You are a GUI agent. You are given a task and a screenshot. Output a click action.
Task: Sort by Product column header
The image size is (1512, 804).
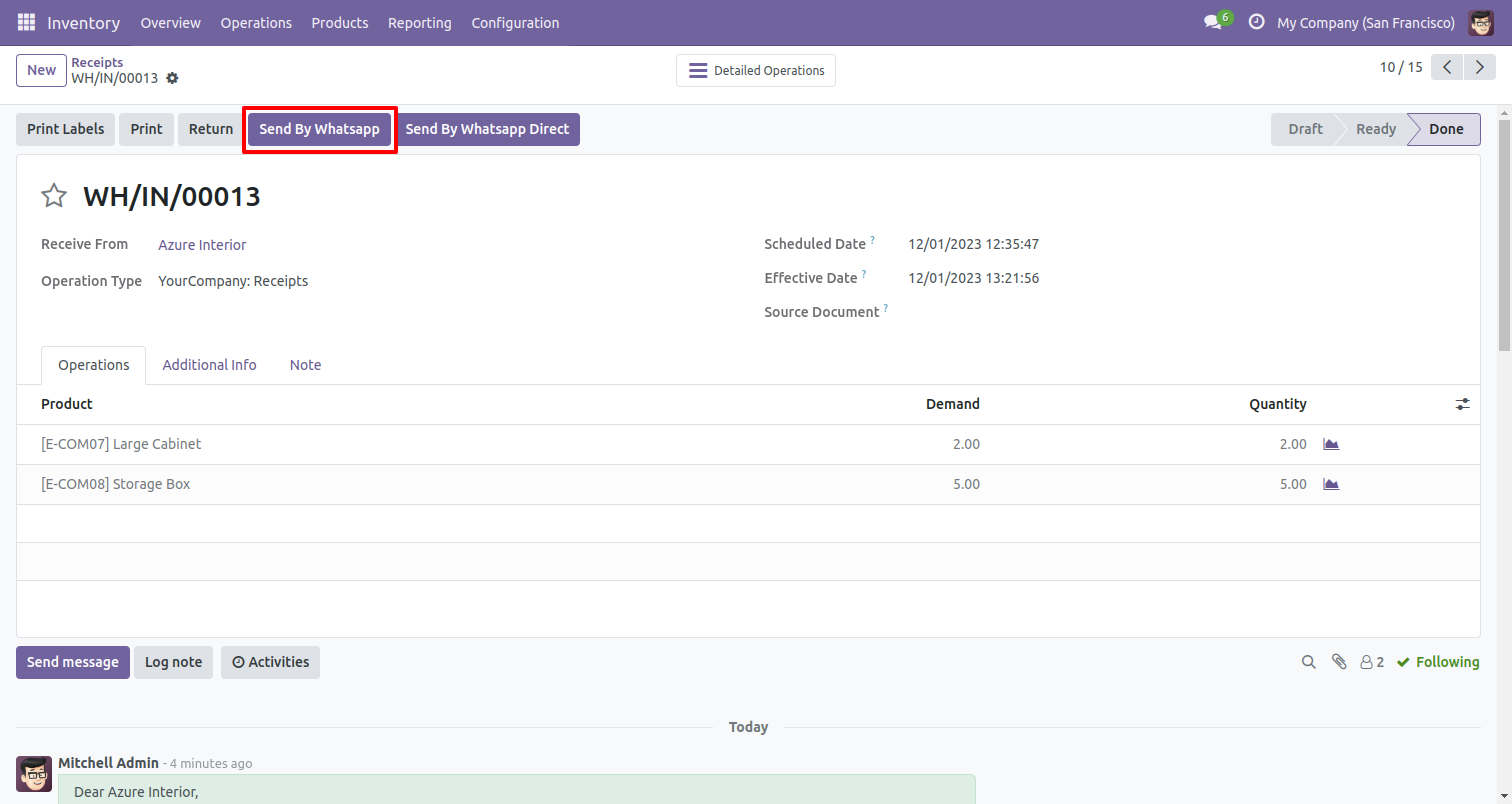(x=66, y=404)
